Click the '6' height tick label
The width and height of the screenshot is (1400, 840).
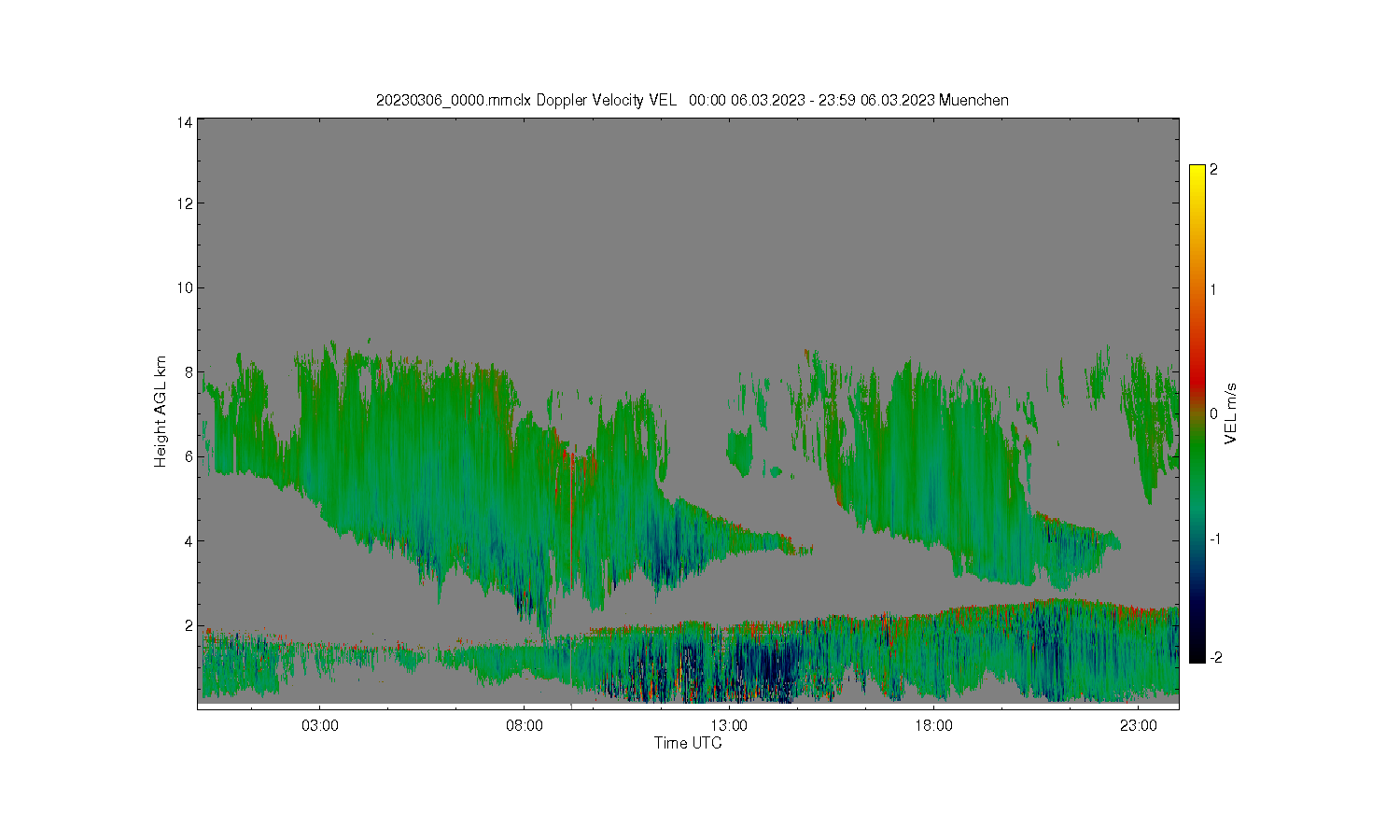(189, 456)
